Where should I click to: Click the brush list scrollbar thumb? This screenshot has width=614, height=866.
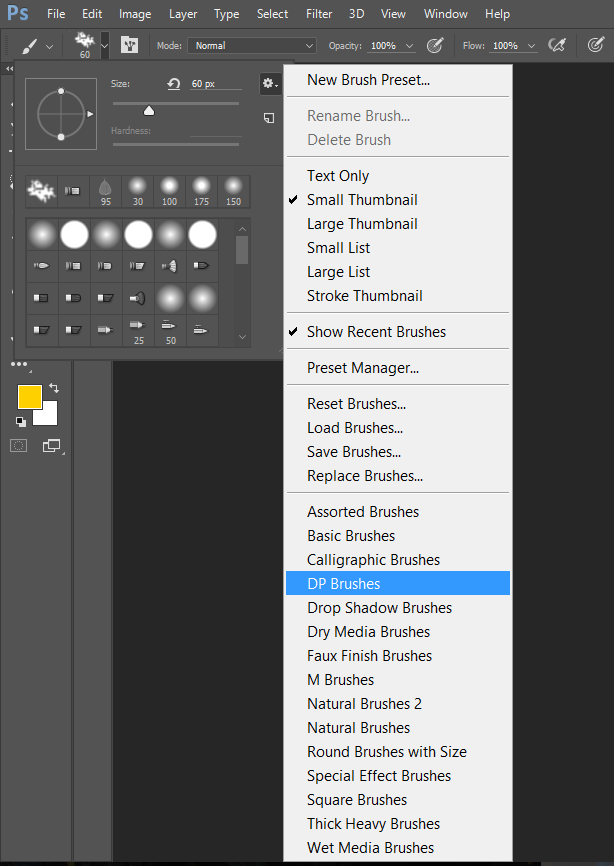click(x=242, y=250)
